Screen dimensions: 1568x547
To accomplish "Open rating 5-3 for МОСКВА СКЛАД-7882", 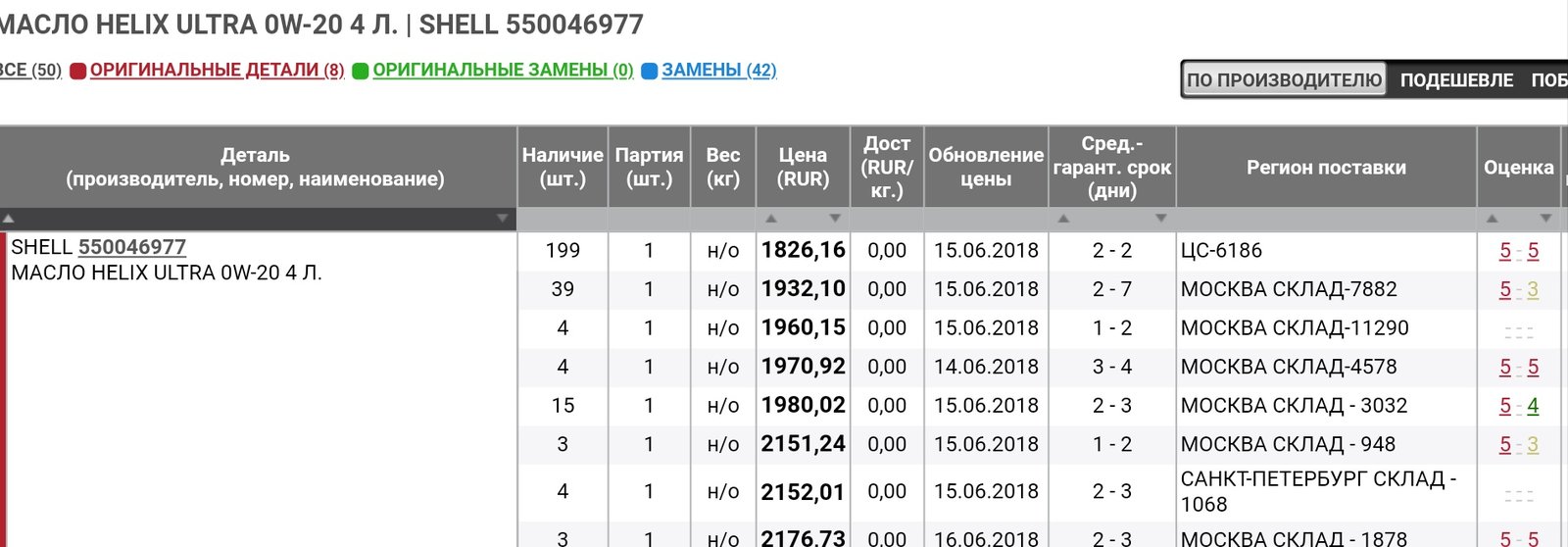I will pyautogui.click(x=1519, y=289).
